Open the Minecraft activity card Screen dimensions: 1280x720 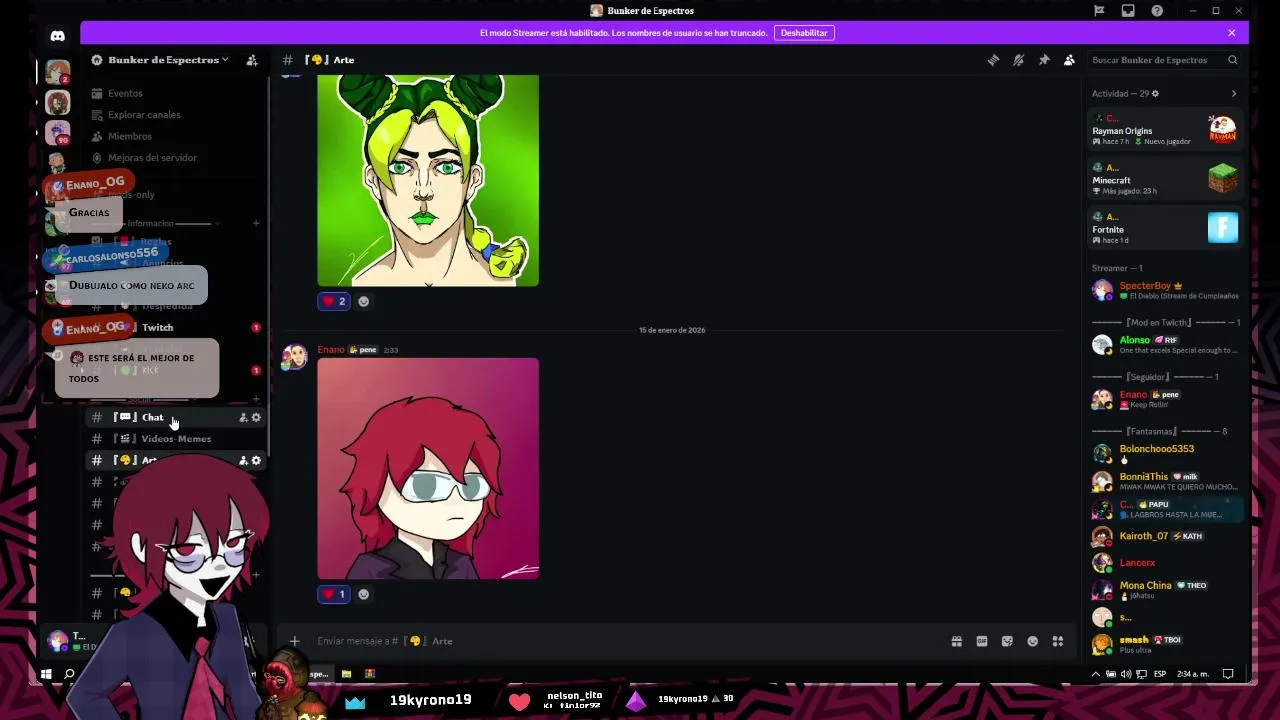click(1165, 179)
